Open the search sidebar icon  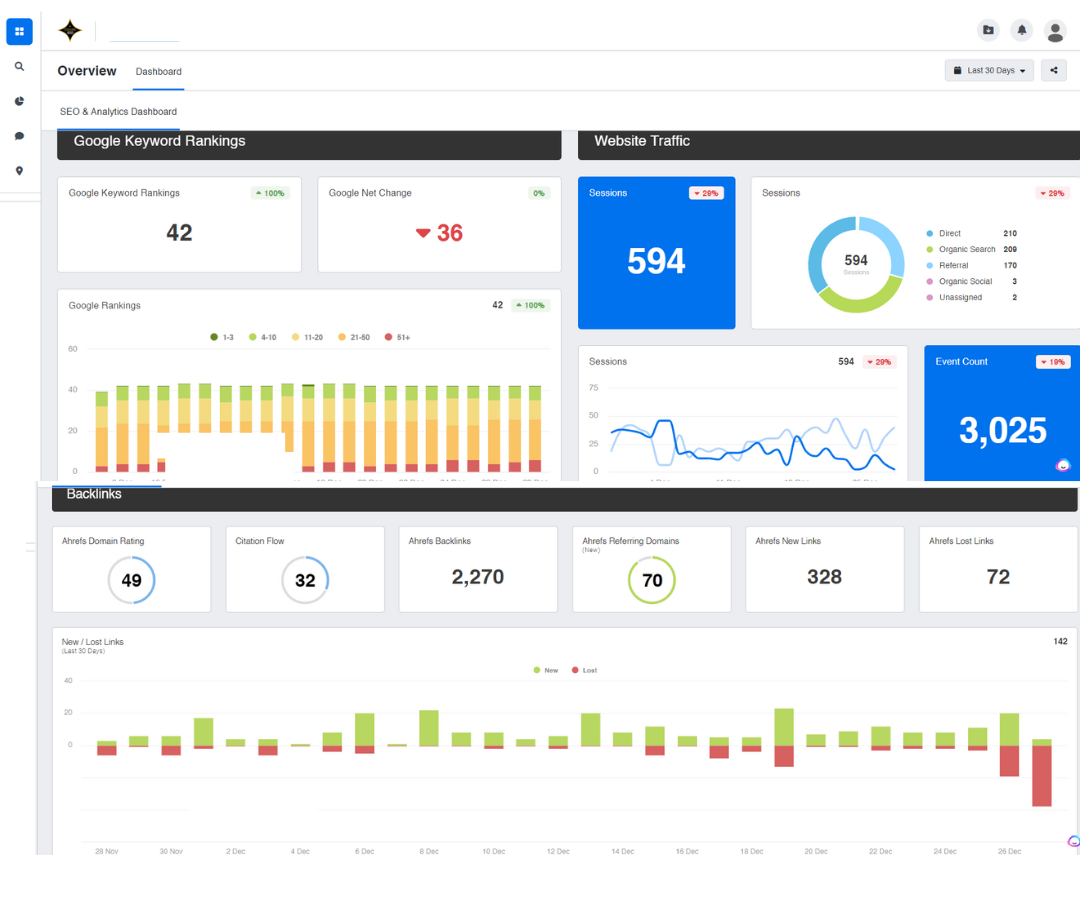[x=19, y=66]
